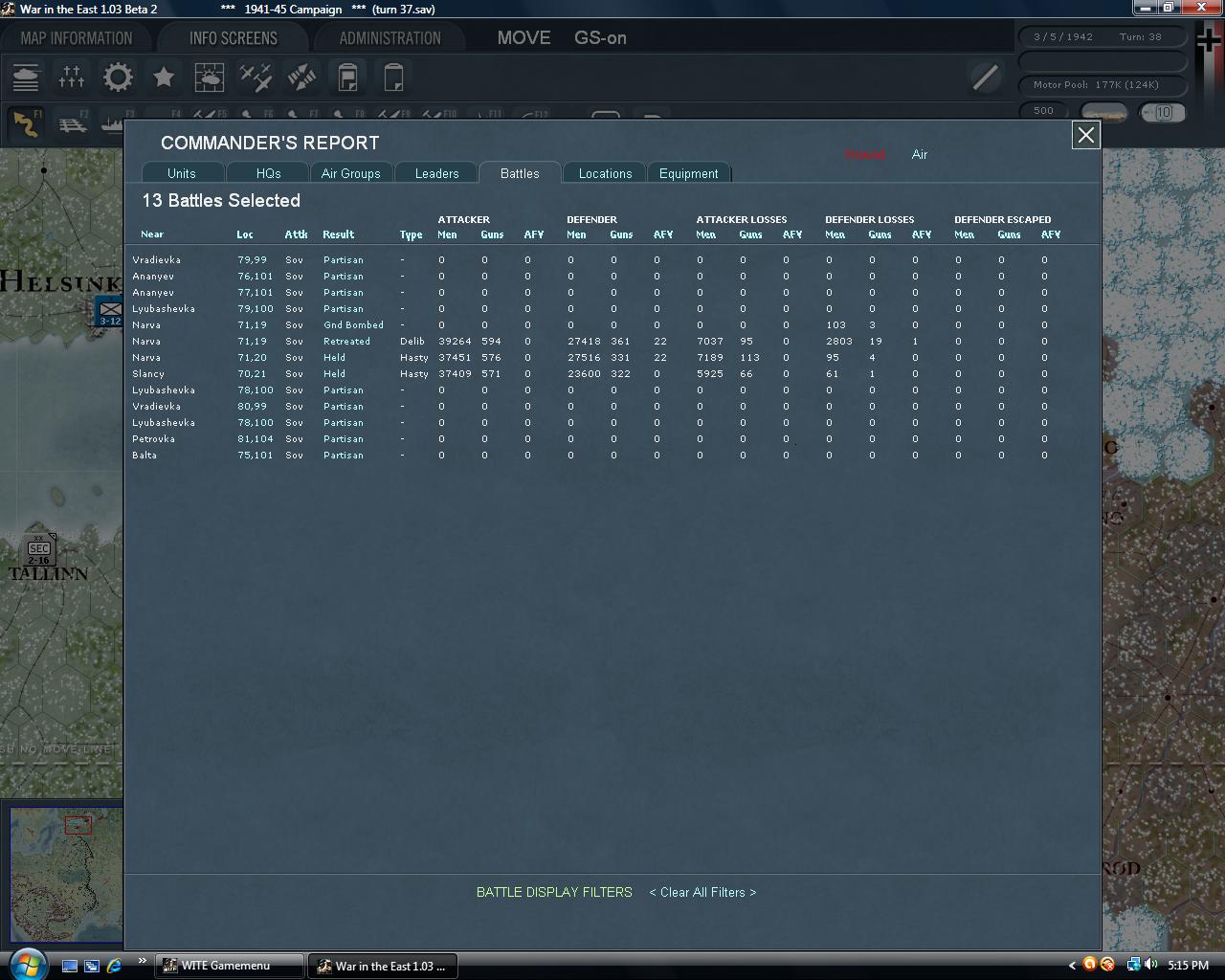
Task: Click the Tallinn SEC unit counter on map
Action: (x=39, y=549)
